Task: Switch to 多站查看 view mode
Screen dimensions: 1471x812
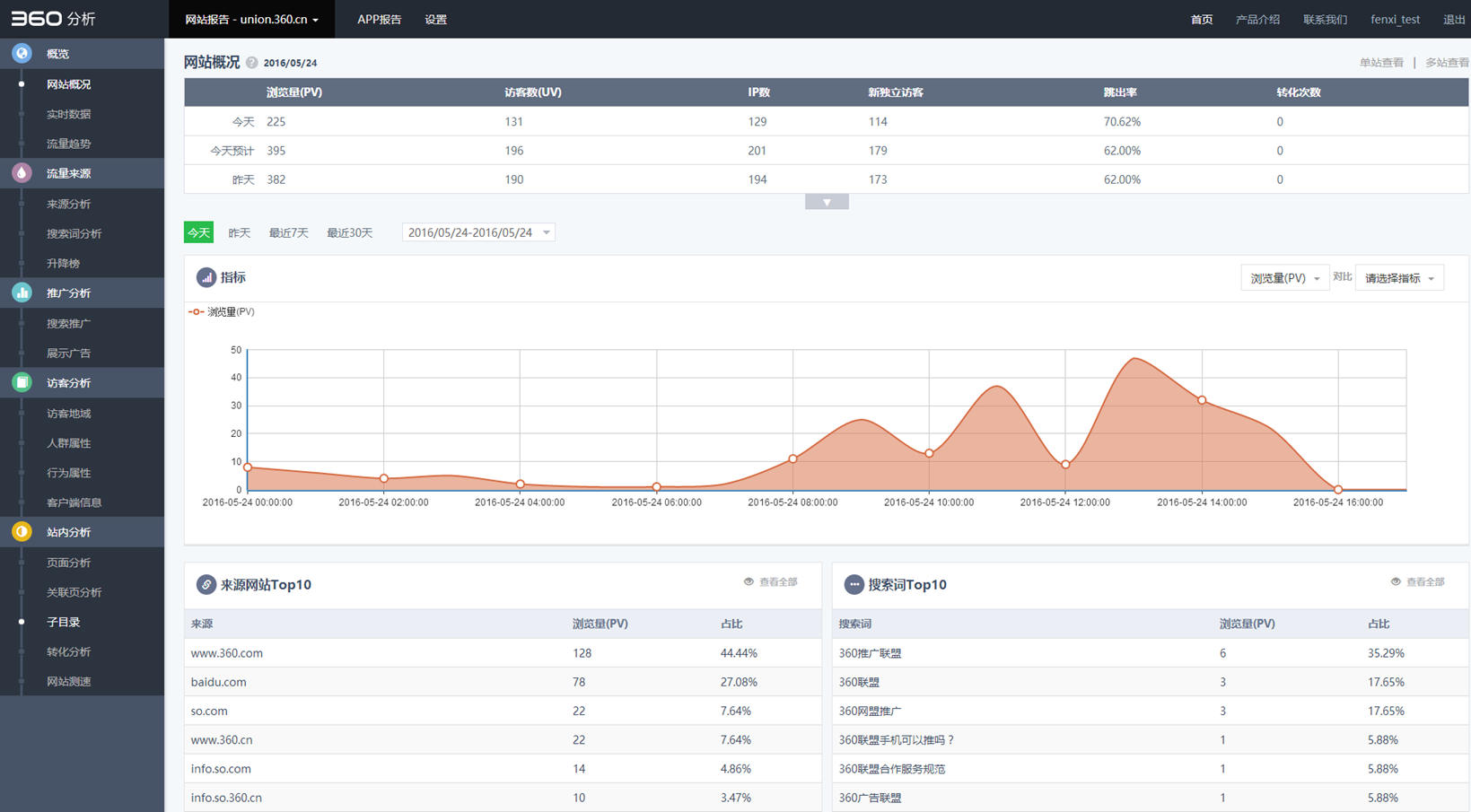Action: tap(1446, 63)
